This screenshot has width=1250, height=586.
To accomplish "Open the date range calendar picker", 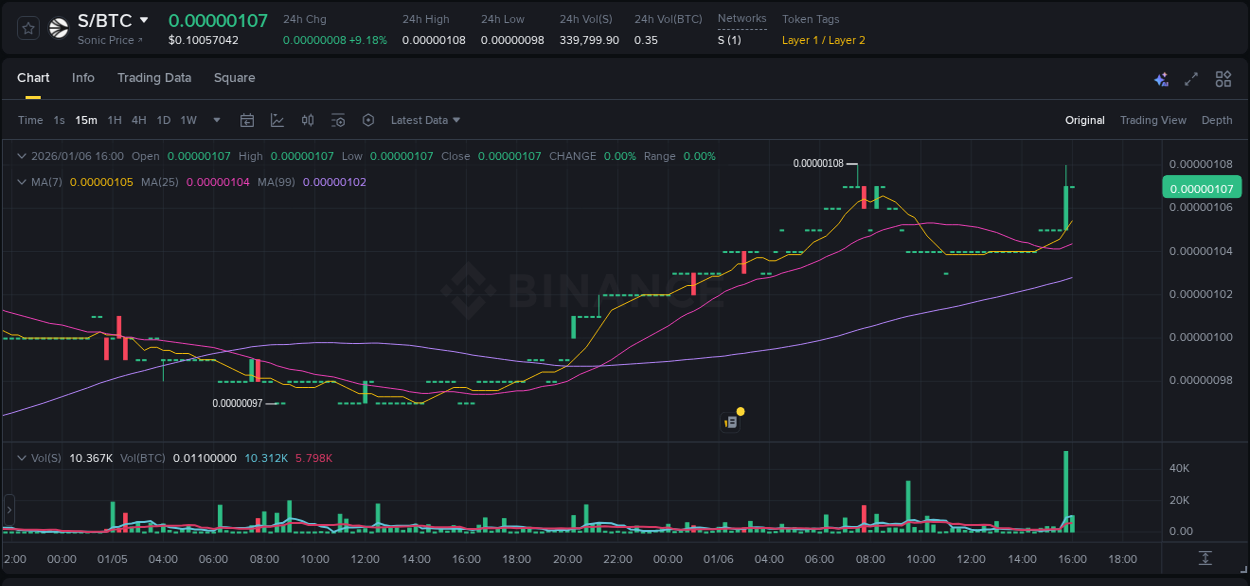I will (x=247, y=119).
